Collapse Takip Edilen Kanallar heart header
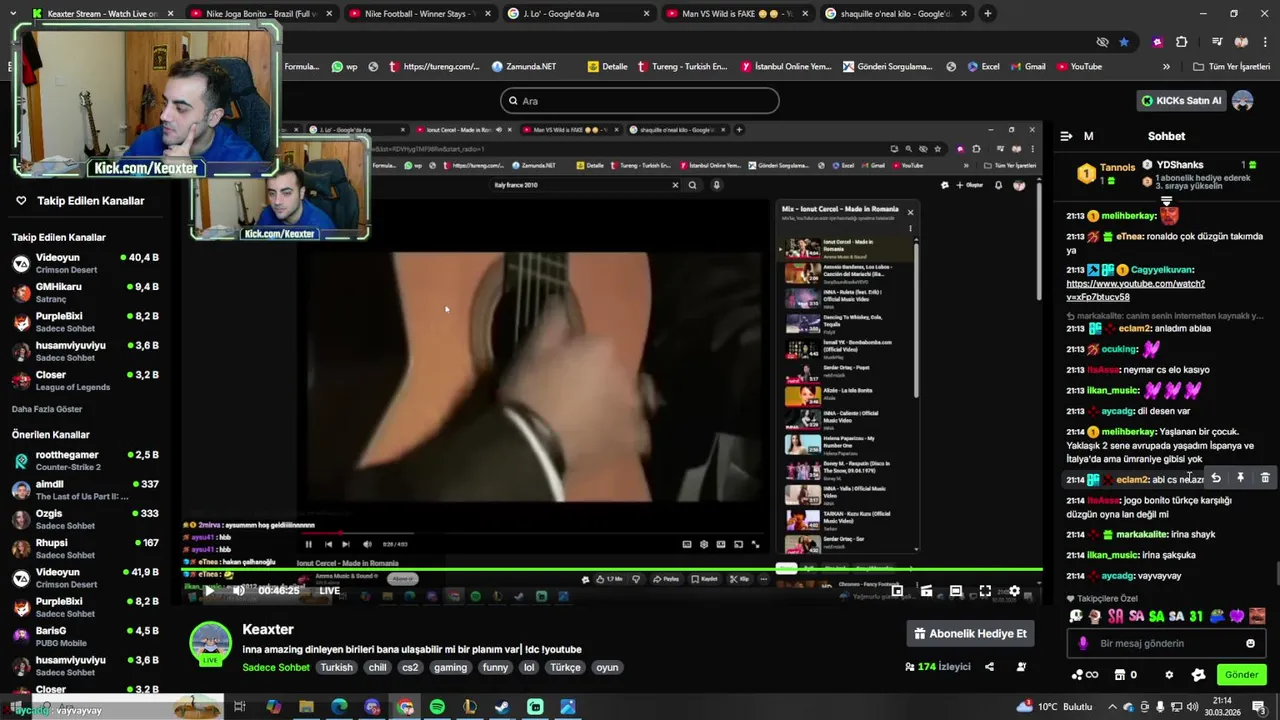 point(21,201)
